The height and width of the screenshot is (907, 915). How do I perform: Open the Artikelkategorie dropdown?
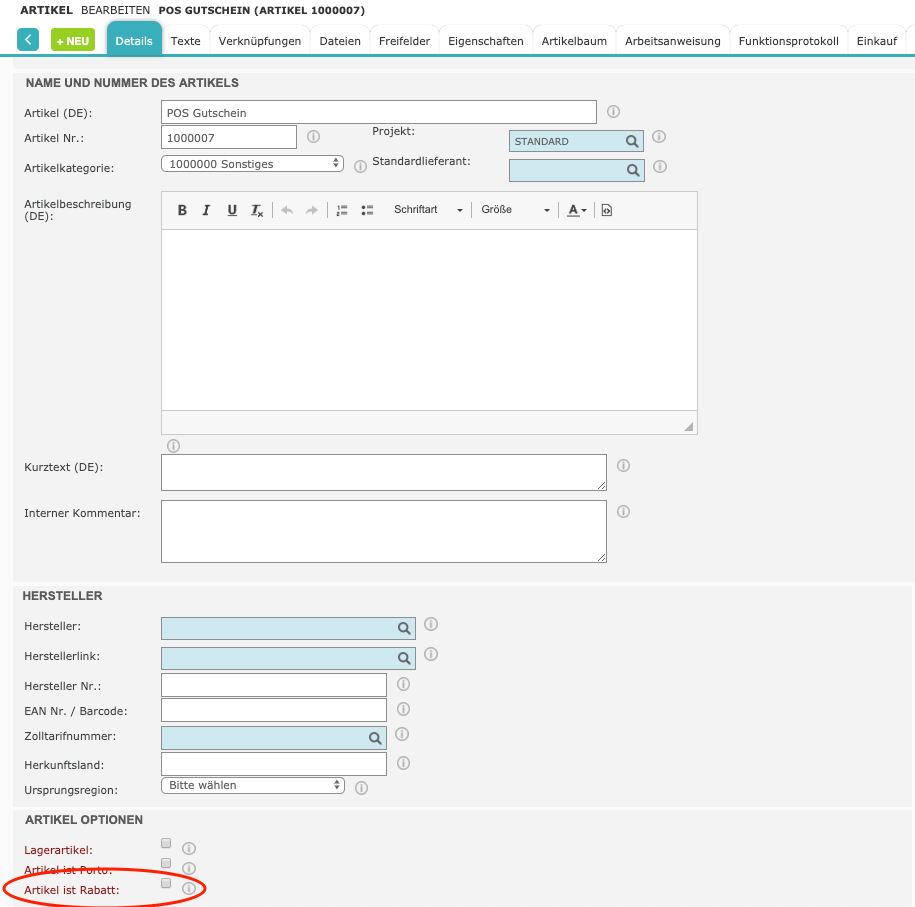(252, 164)
